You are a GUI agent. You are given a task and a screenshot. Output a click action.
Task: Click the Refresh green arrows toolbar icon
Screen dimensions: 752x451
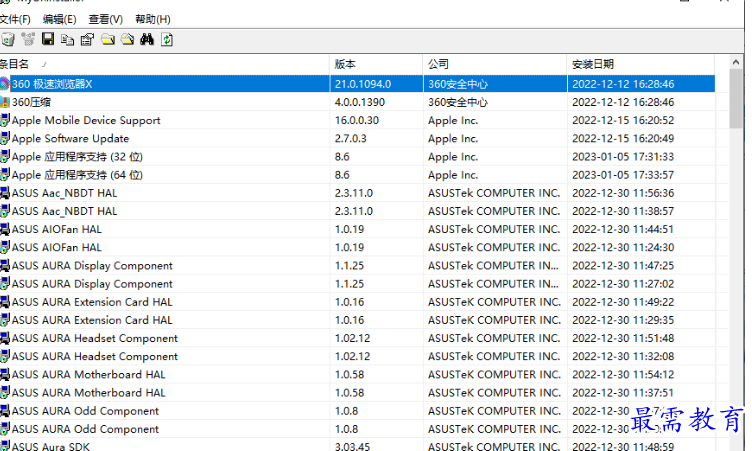[167, 39]
